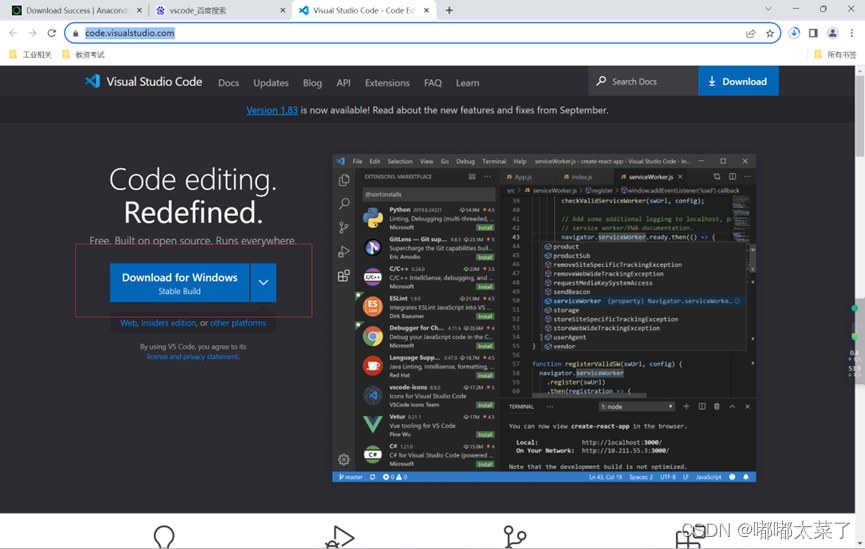Screen dimensions: 865x549
Task: Open the Chrome profile avatar
Action: pyautogui.click(x=832, y=33)
